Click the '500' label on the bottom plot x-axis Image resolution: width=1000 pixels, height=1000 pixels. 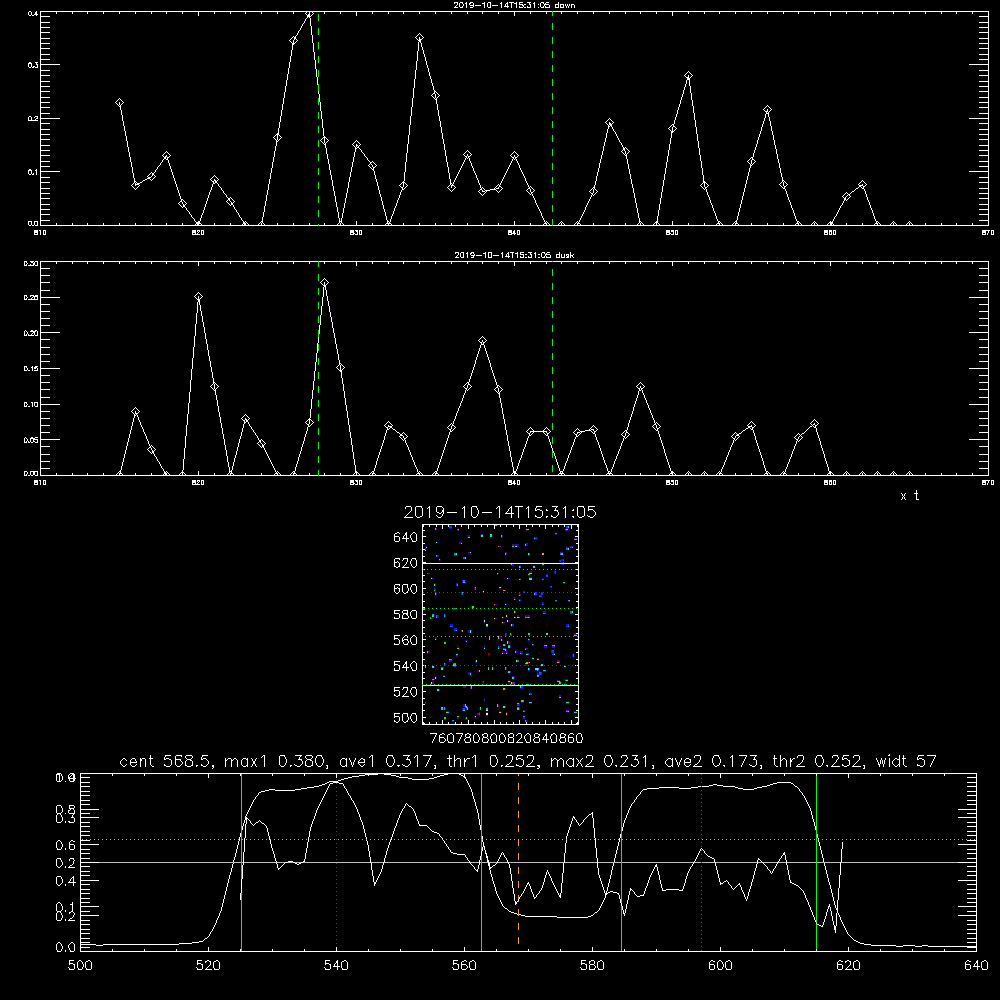(80, 966)
